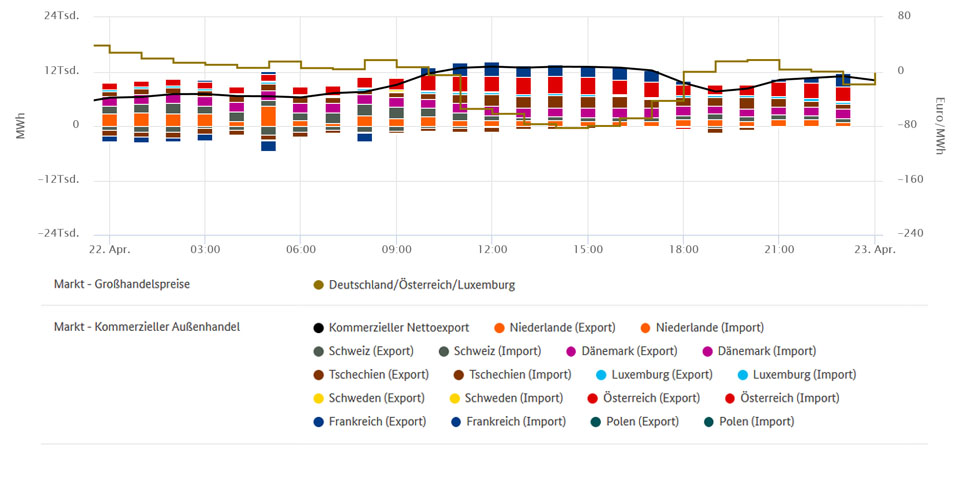Click the teal Polen (Export) legend dot
The height and width of the screenshot is (500, 960).
coord(596,422)
